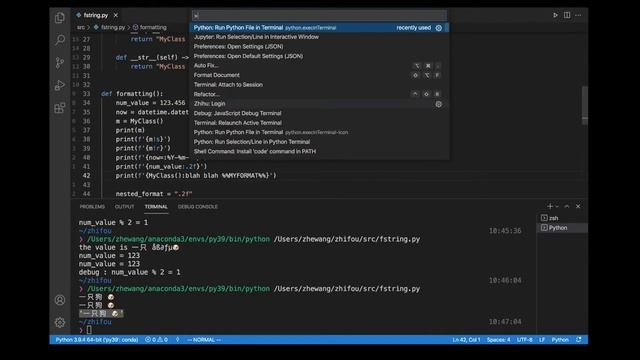Close the terminal panel
This screenshot has height=360, width=640.
coord(578,207)
